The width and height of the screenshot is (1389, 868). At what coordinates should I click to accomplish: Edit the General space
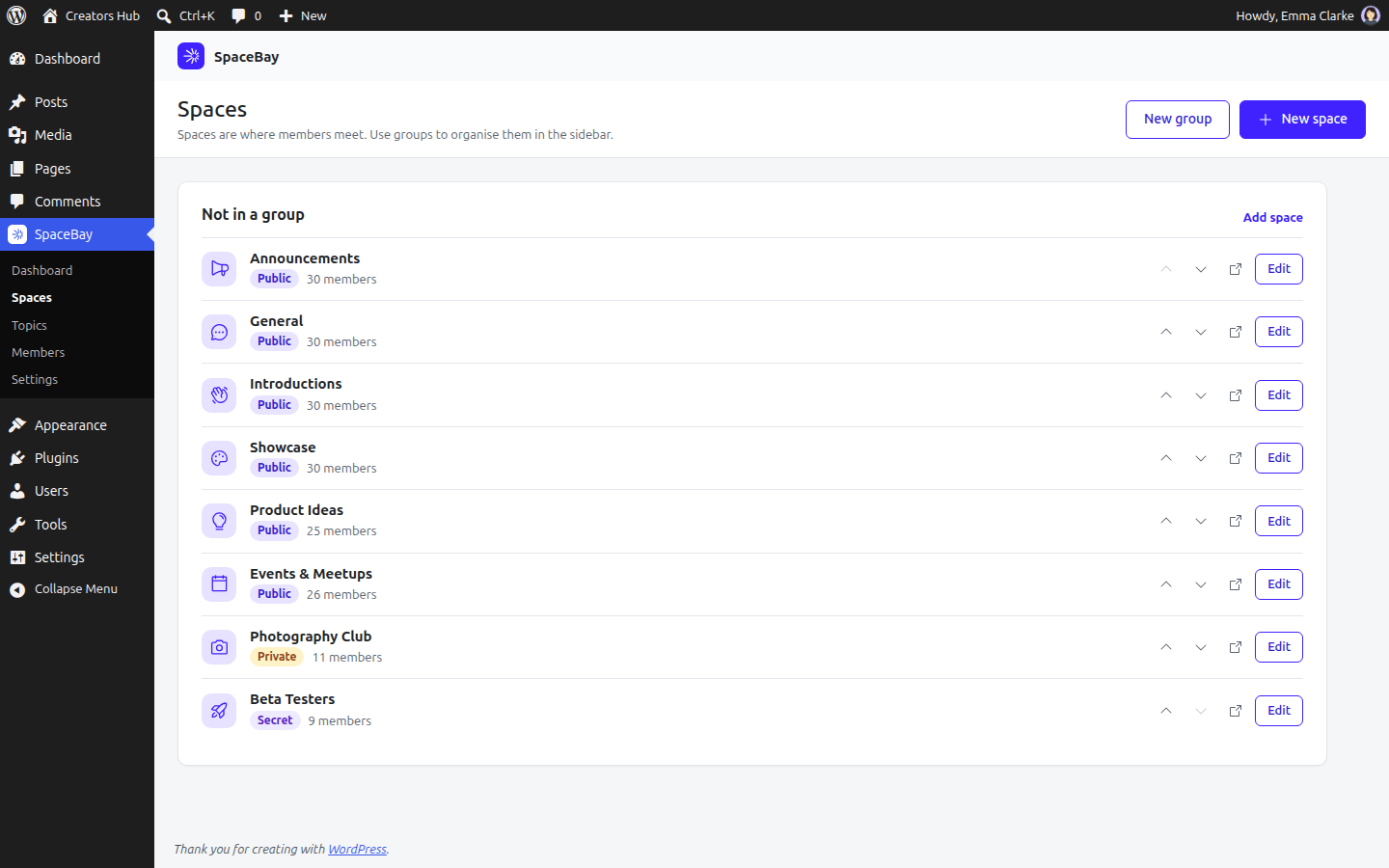click(x=1279, y=332)
